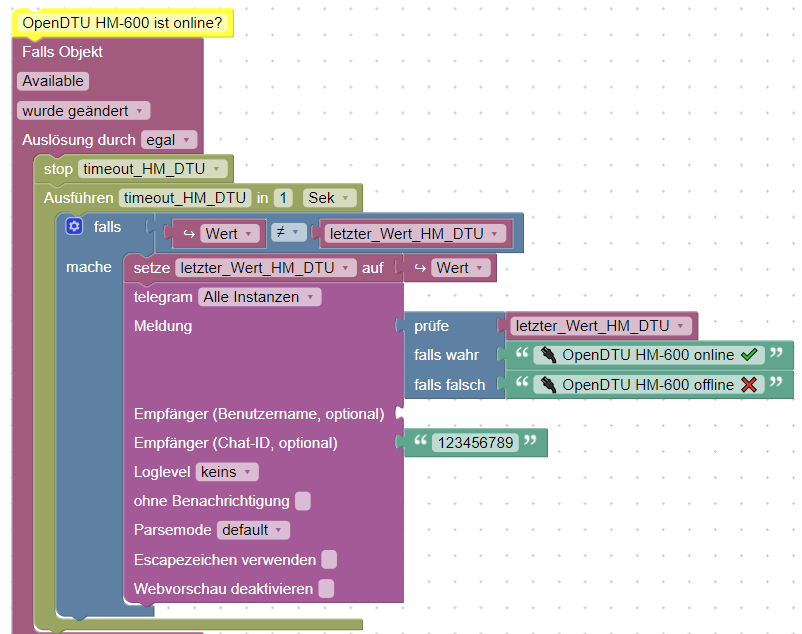
Task: Click the Empfänger (Chat-ID, optional) label
Action: (235, 443)
